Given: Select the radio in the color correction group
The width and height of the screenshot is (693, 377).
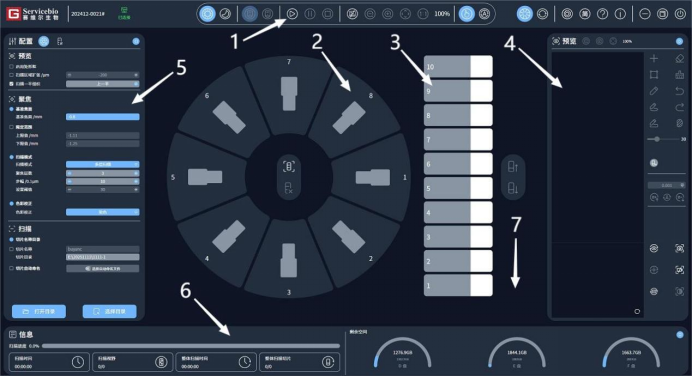Looking at the screenshot, I should click(x=11, y=204).
